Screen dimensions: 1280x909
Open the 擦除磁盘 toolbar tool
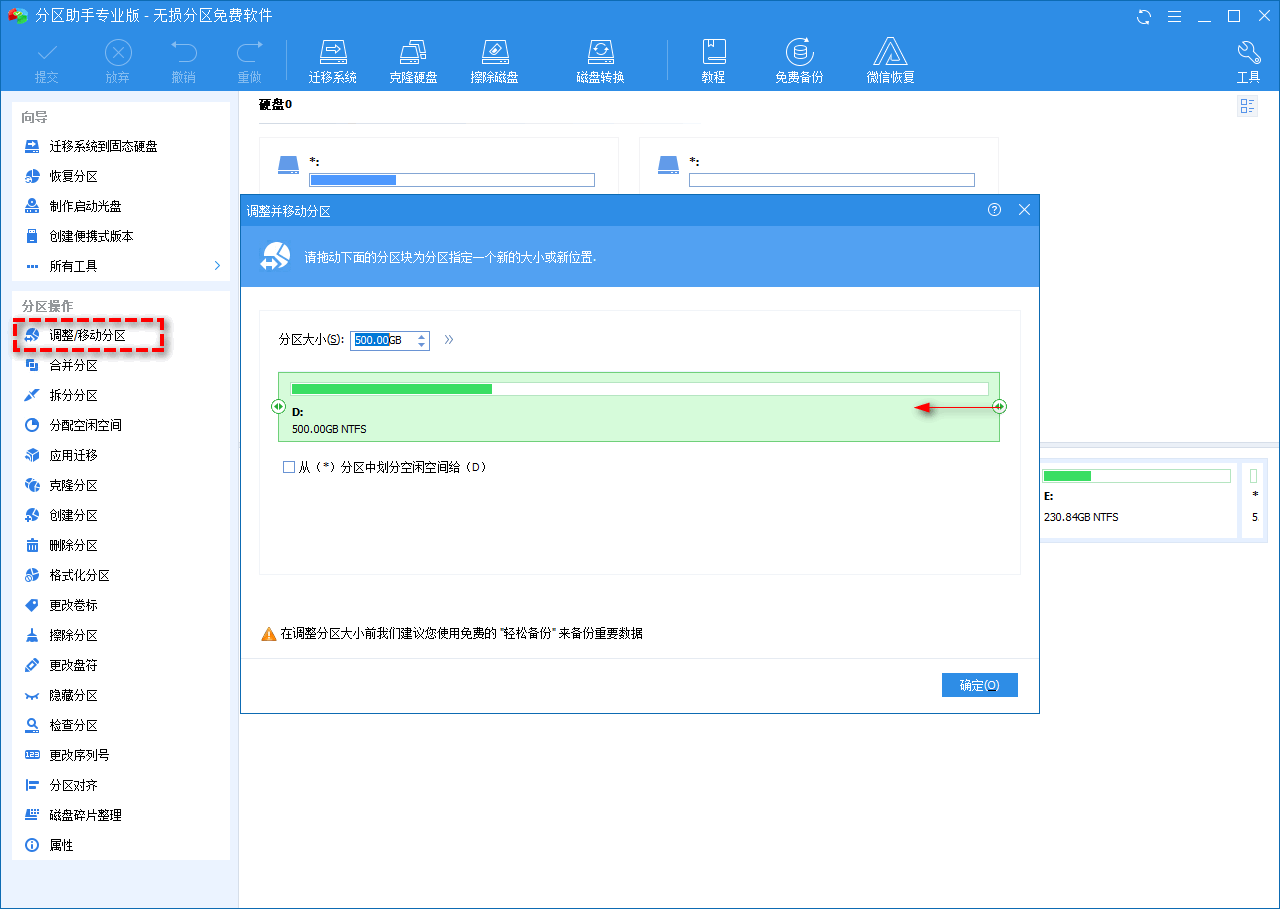point(495,61)
